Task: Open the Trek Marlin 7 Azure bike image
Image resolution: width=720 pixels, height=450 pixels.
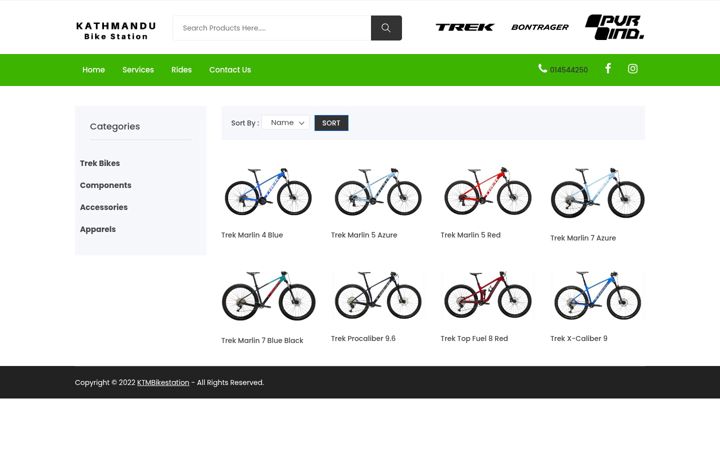Action: (x=597, y=192)
